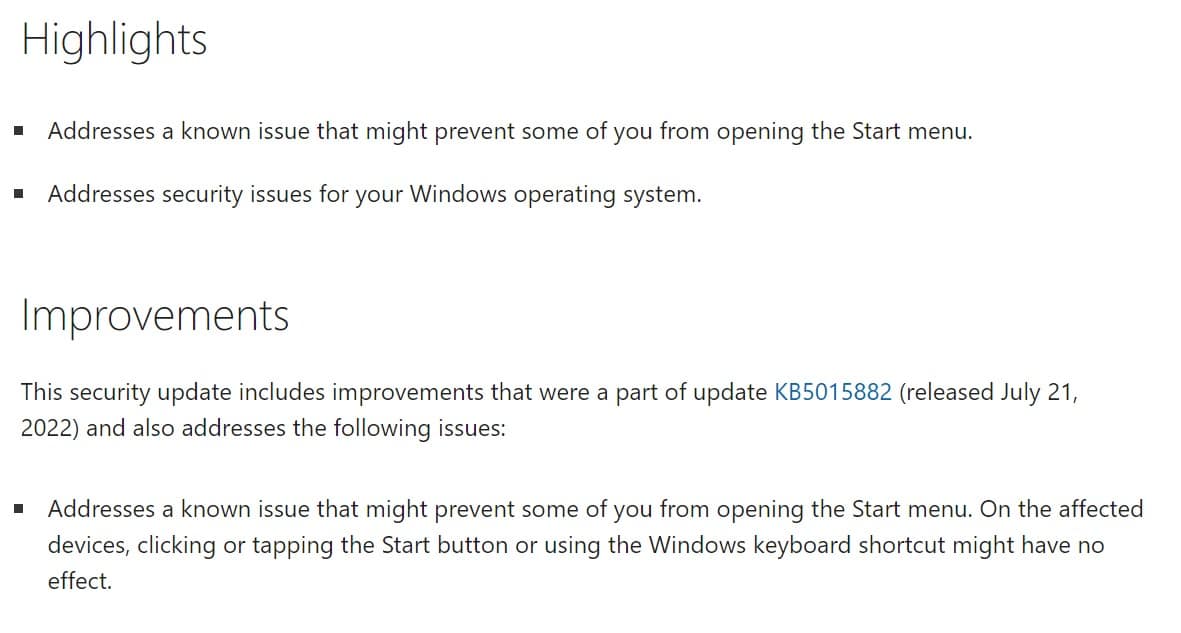Click 'Start menu.' at the end of the first Highlights bullet
1181x633 pixels.
pos(912,131)
